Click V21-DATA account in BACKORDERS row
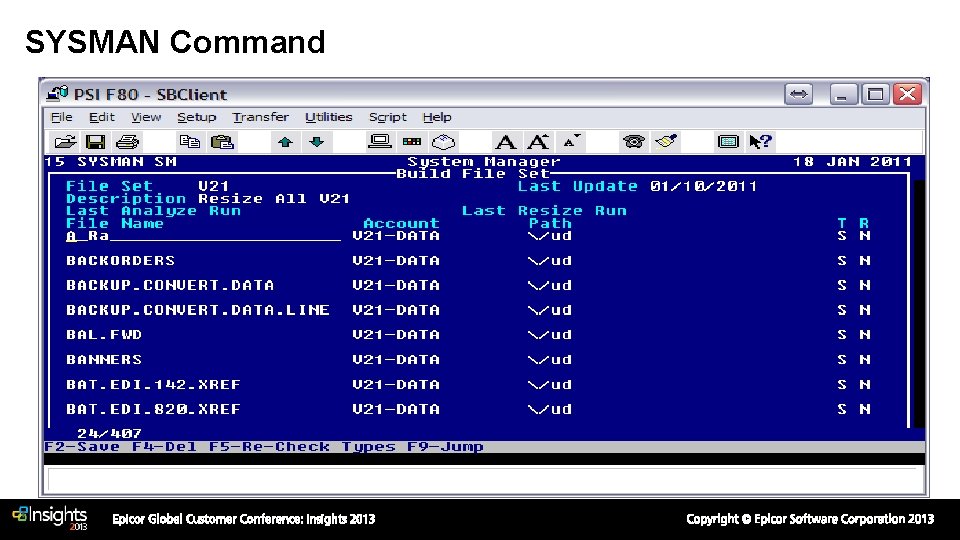960x540 pixels. (396, 261)
